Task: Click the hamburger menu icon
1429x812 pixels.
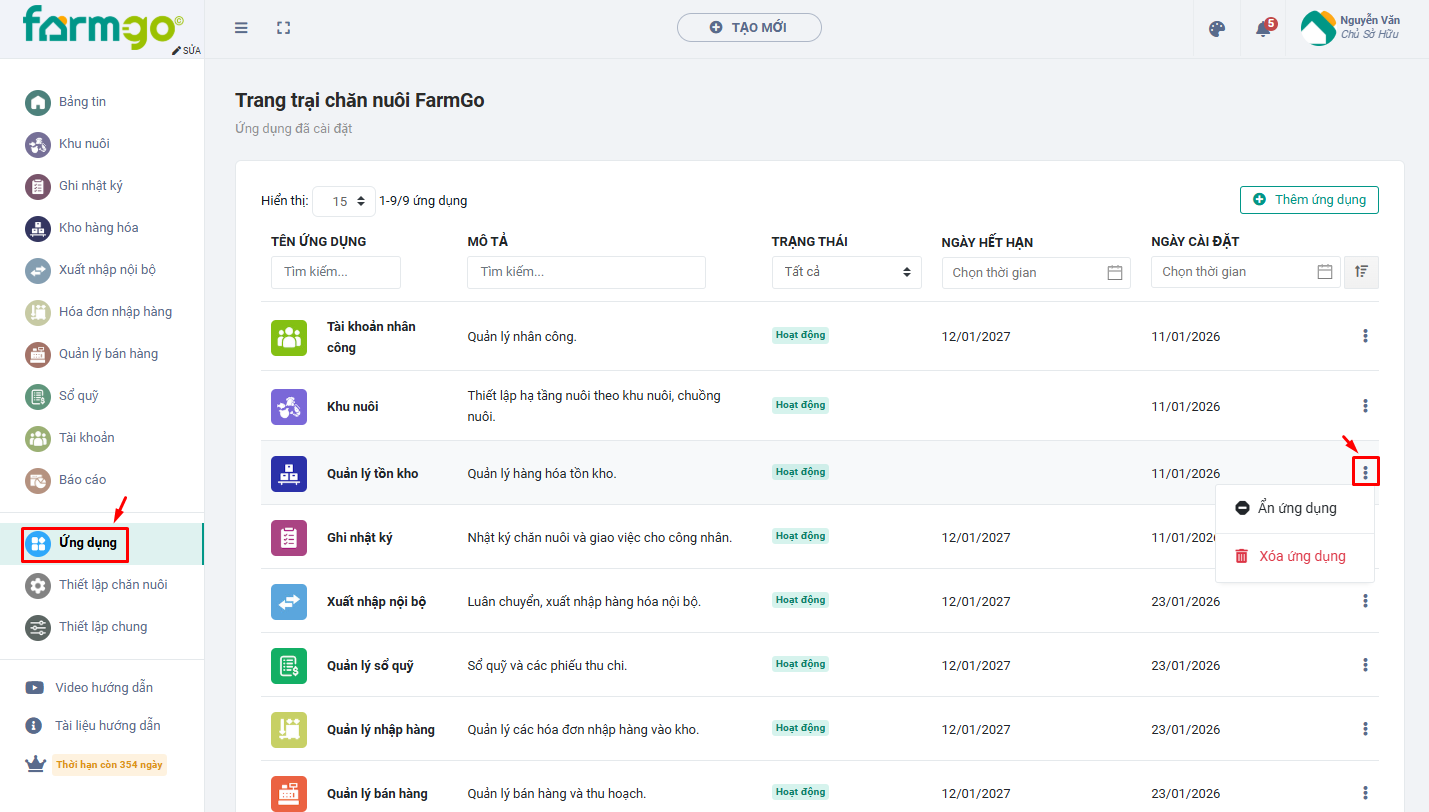Action: pos(241,28)
